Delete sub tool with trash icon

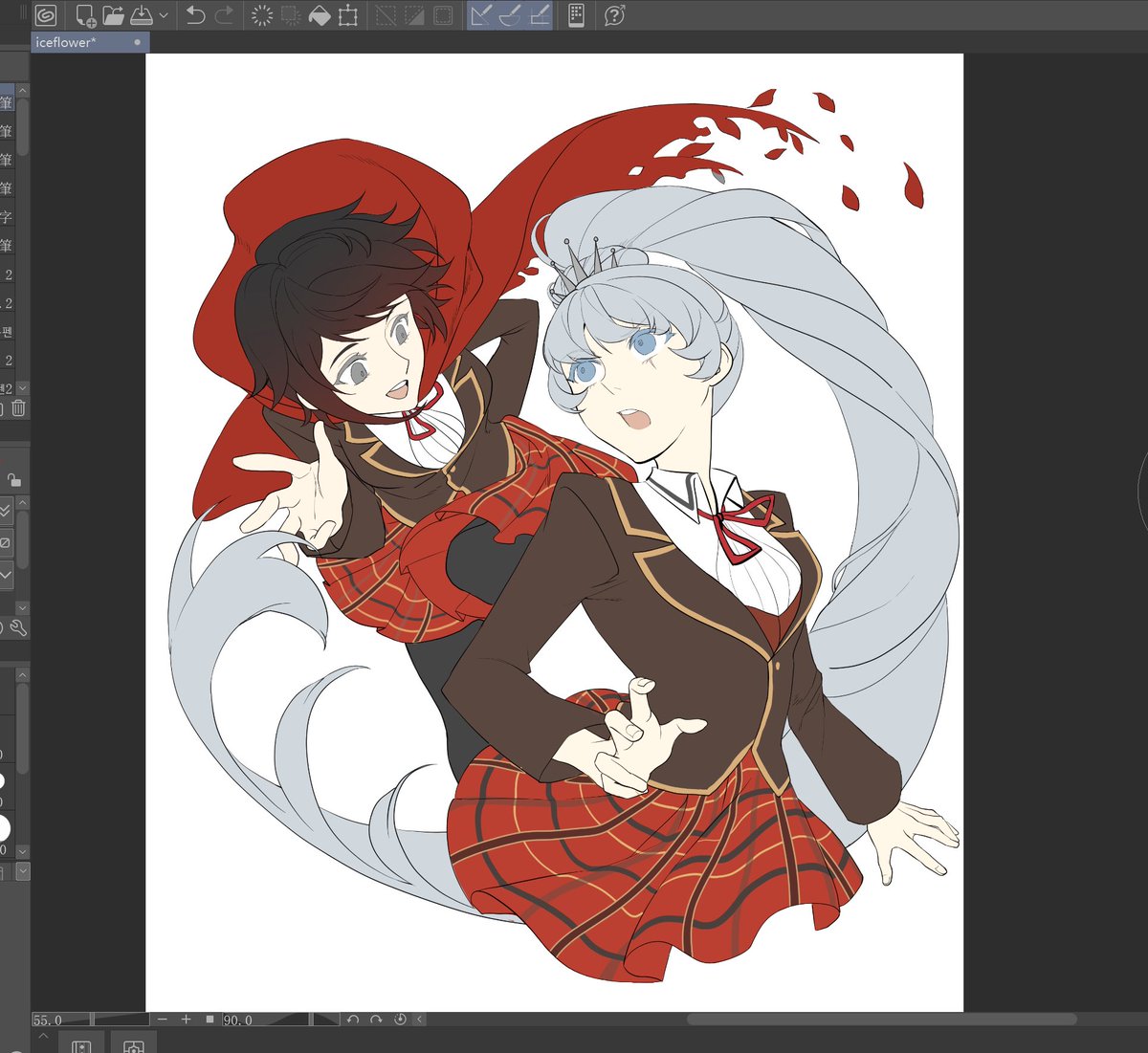coord(18,407)
